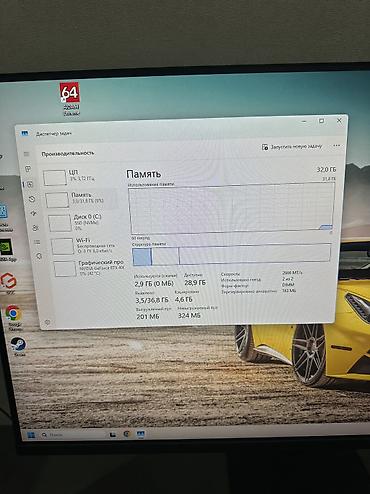This screenshot has width=370, height=494.
Task: Open Startup apps page from sidebar
Action: point(34,213)
